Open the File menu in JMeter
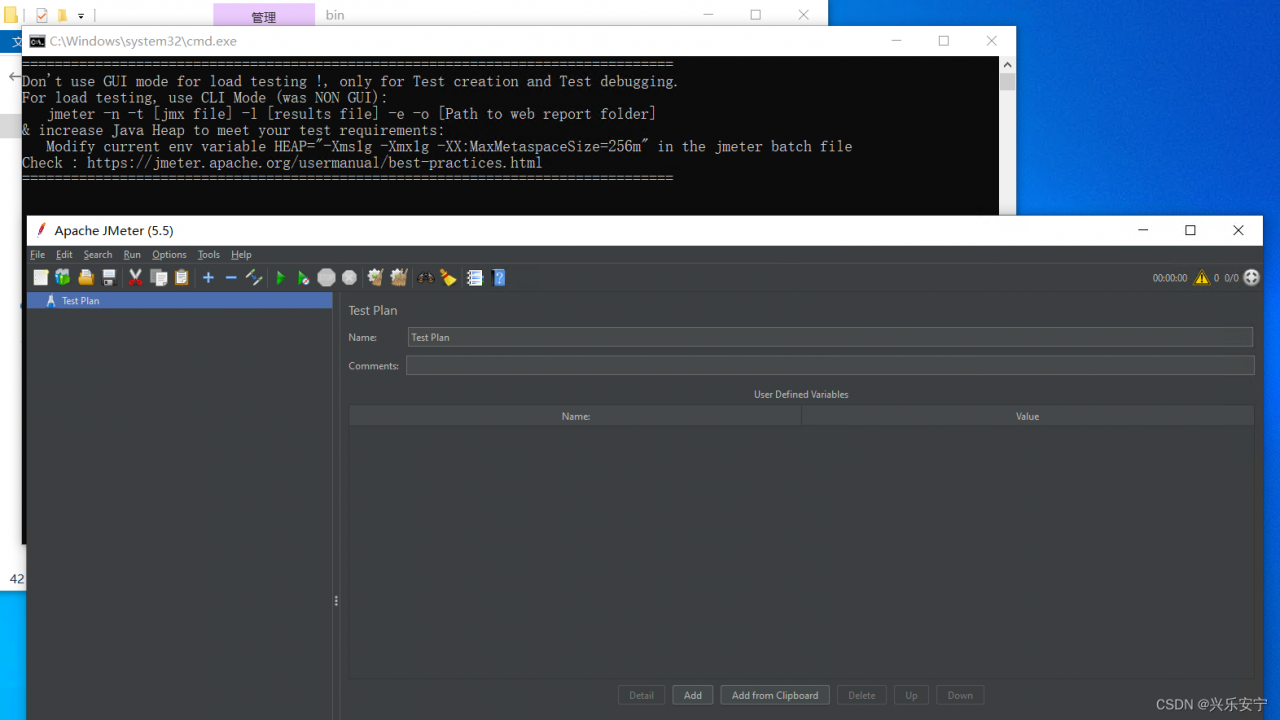 point(37,255)
